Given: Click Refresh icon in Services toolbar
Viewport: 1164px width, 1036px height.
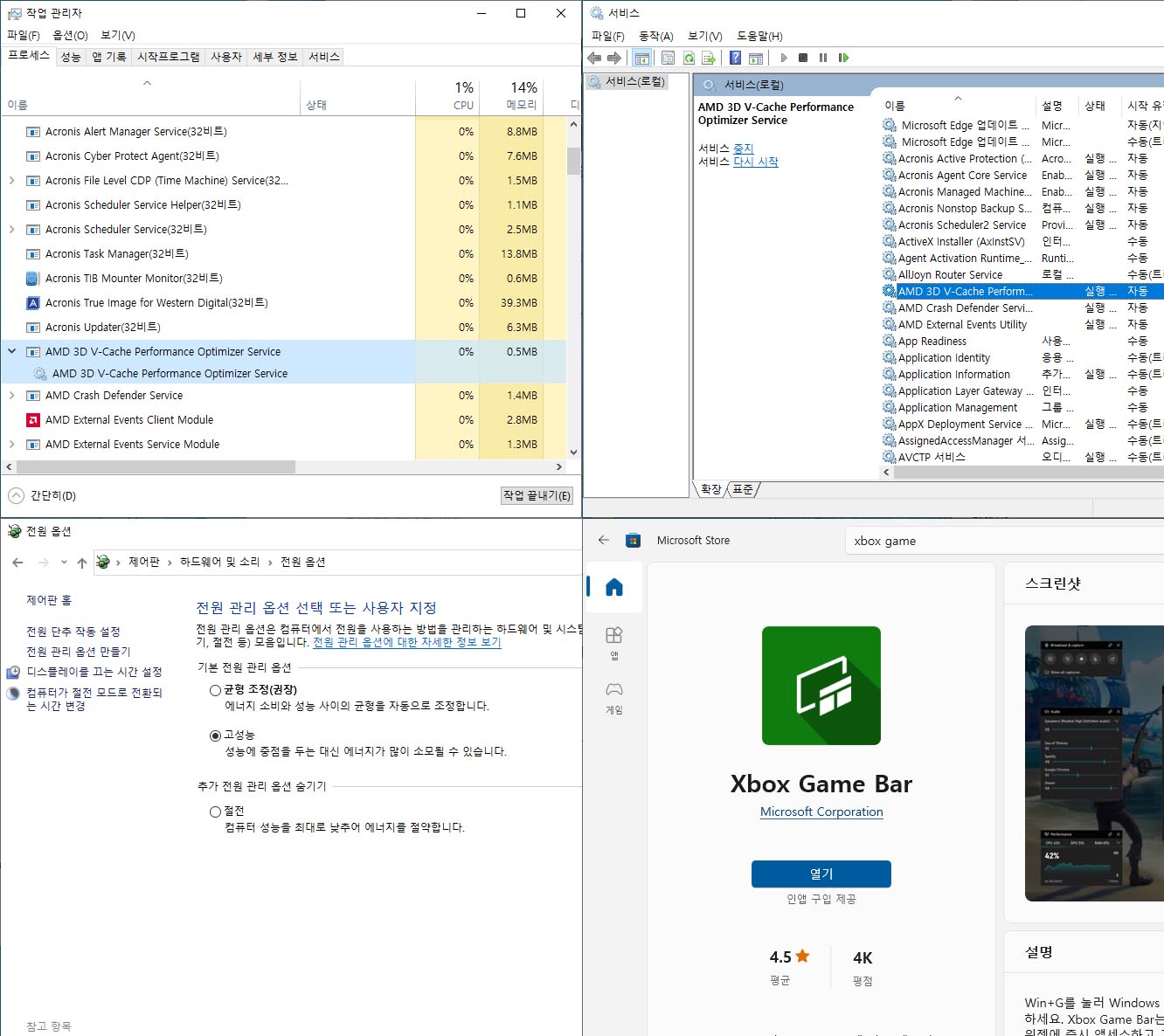Looking at the screenshot, I should (x=689, y=58).
